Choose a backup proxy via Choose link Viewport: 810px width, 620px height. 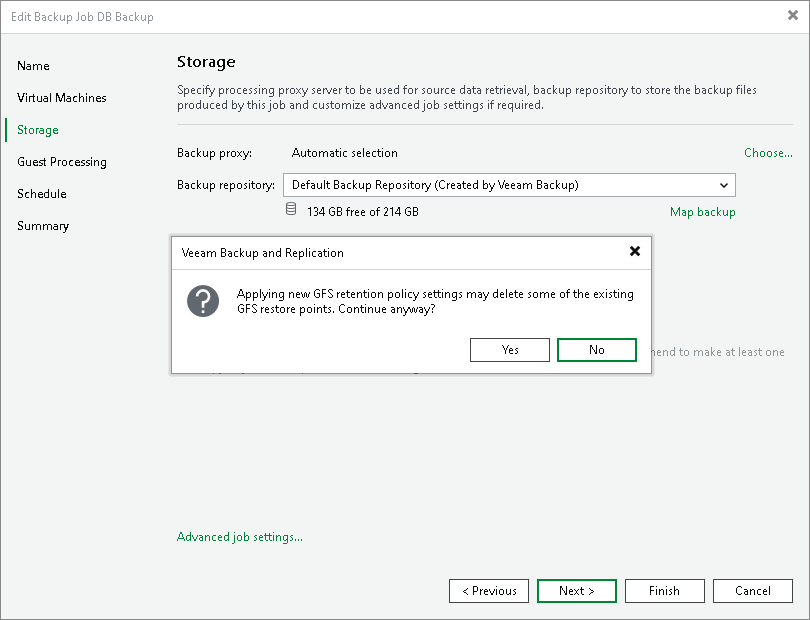(768, 153)
